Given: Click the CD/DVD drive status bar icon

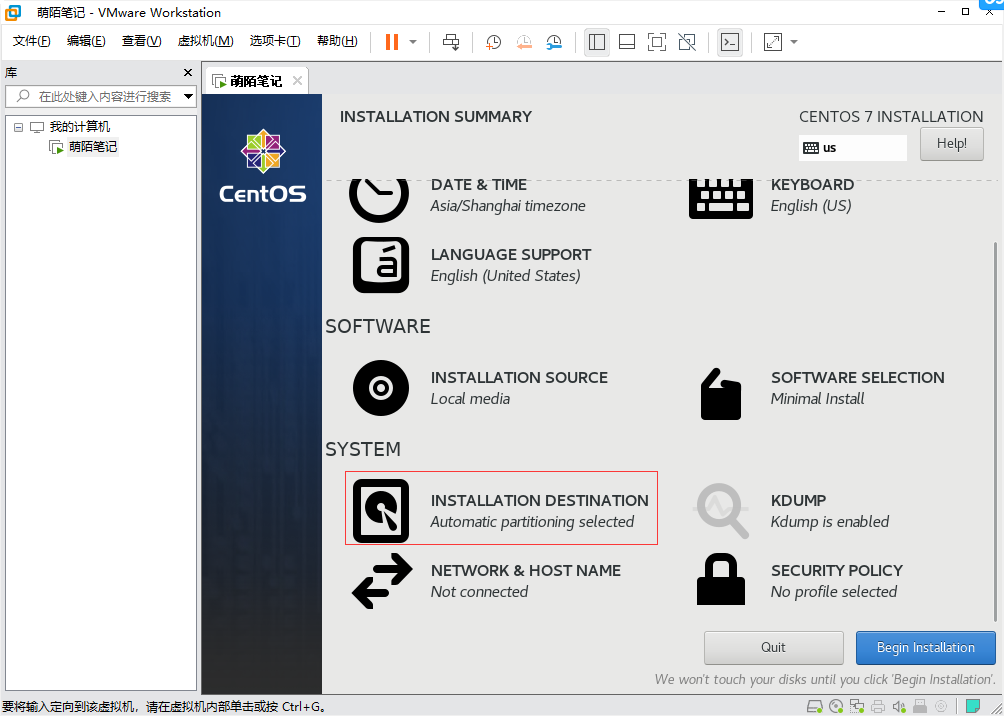Looking at the screenshot, I should click(x=836, y=707).
